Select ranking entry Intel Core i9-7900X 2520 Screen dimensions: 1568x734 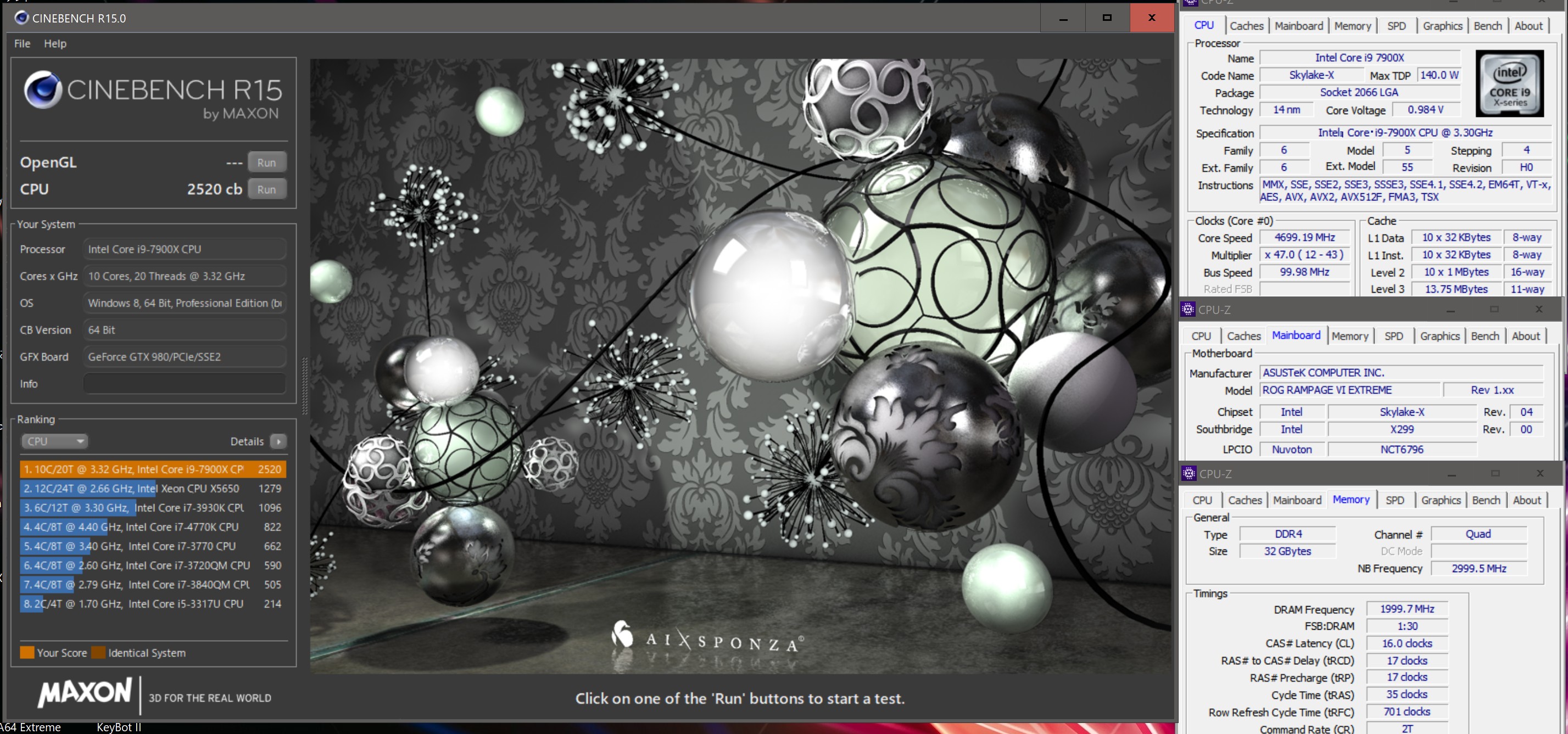tap(153, 469)
